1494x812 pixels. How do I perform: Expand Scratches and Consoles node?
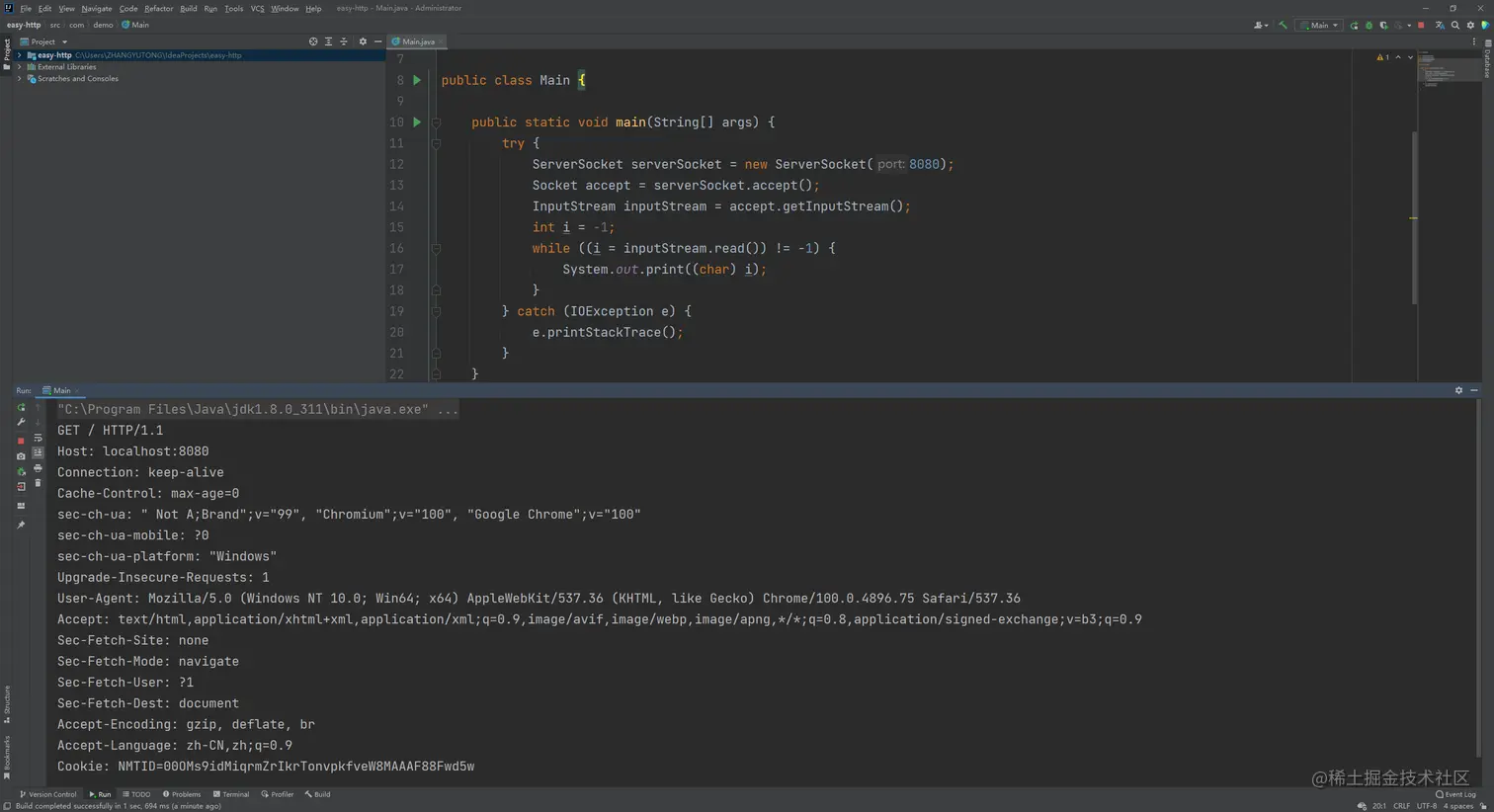click(x=20, y=79)
